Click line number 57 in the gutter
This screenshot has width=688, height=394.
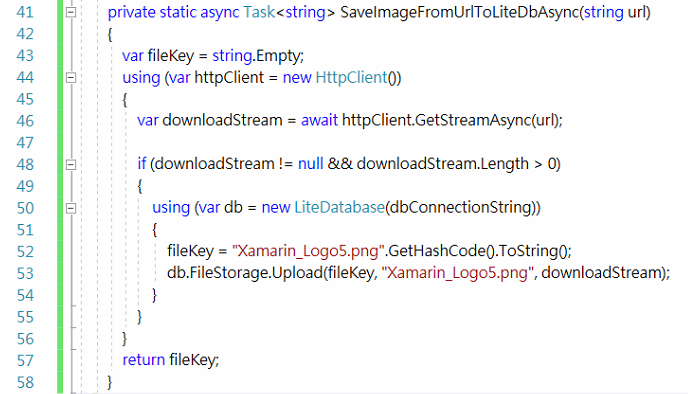(25, 361)
